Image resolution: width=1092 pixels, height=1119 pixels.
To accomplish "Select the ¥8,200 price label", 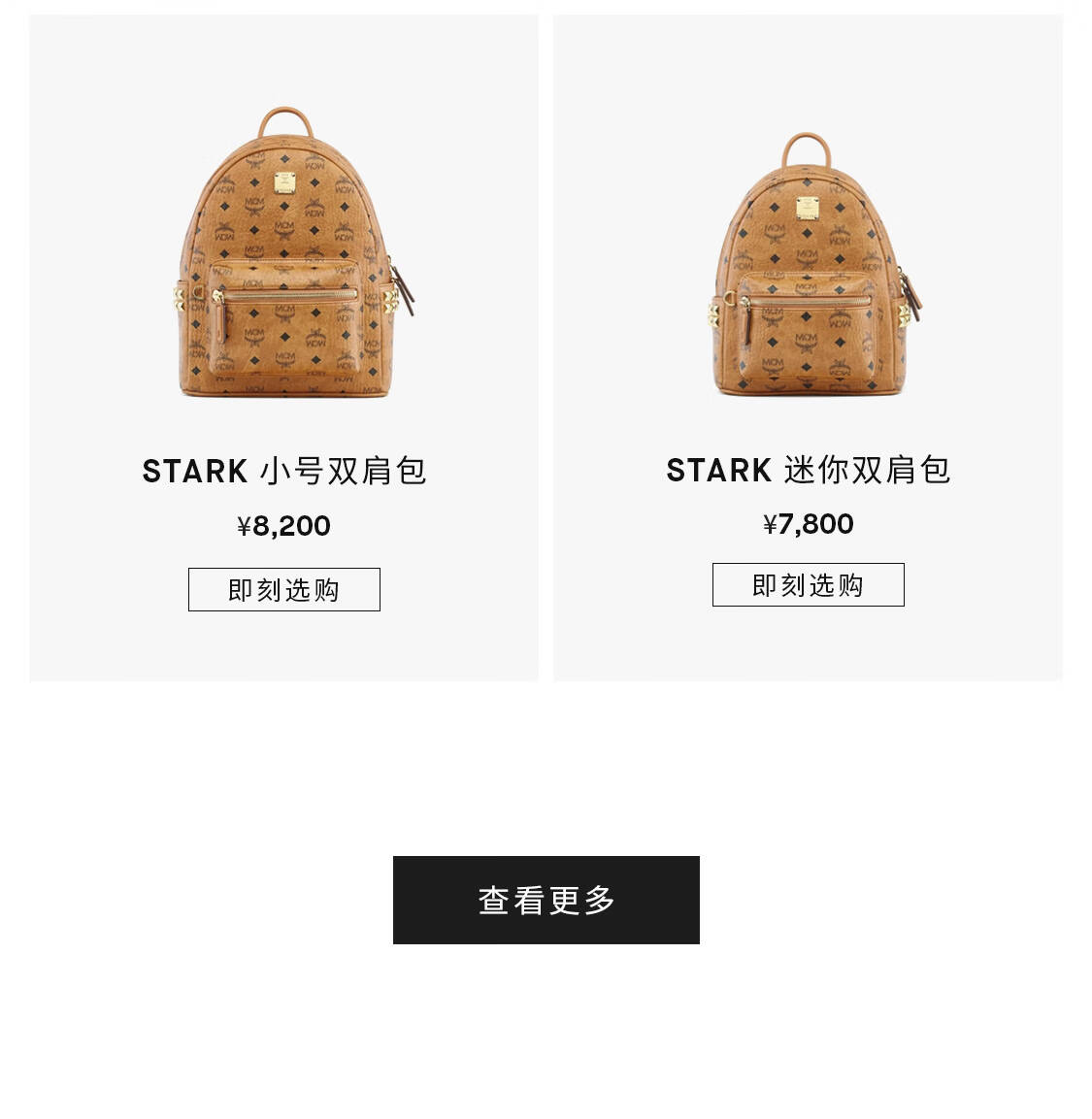I will [284, 526].
